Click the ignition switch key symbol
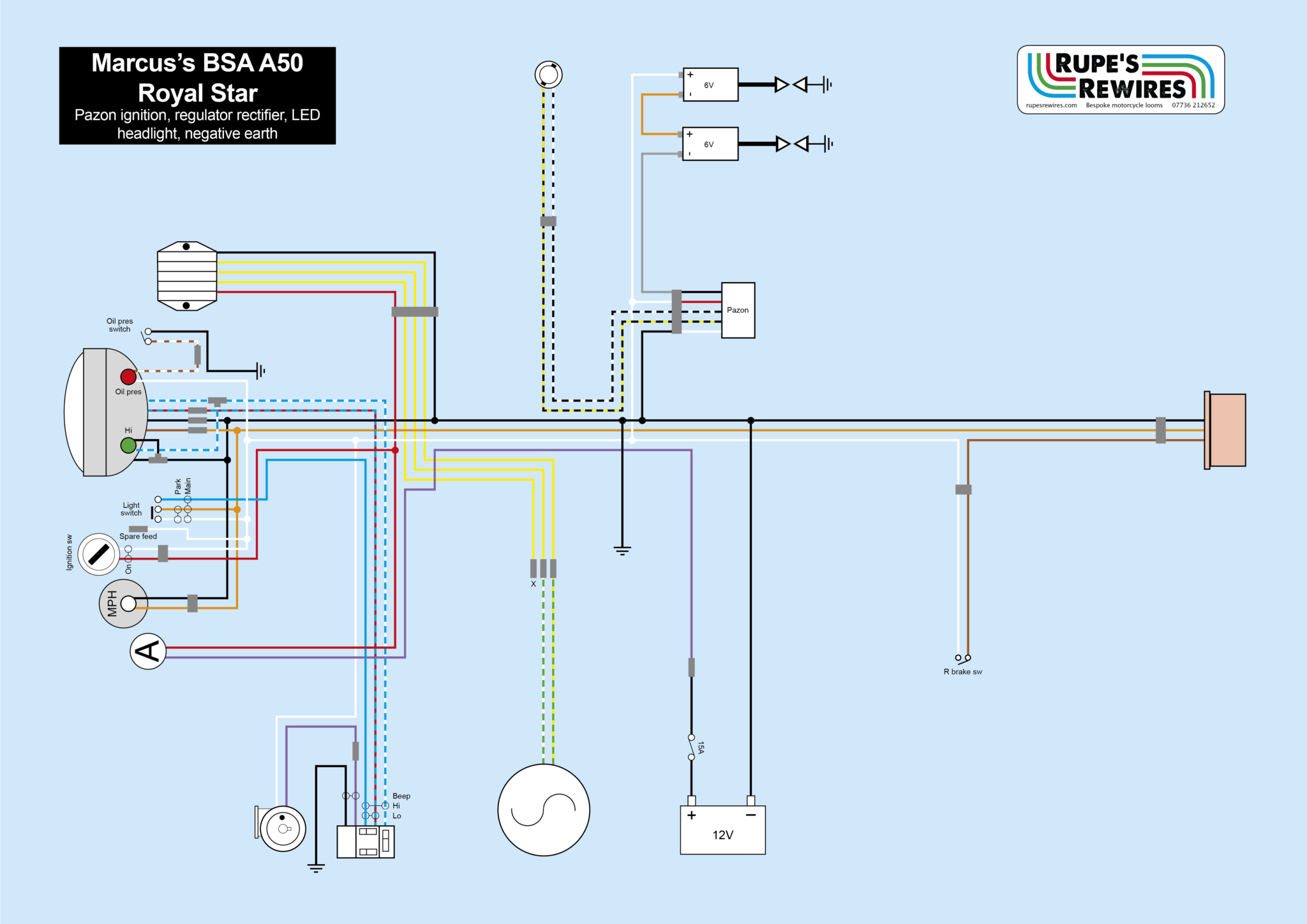 (98, 553)
